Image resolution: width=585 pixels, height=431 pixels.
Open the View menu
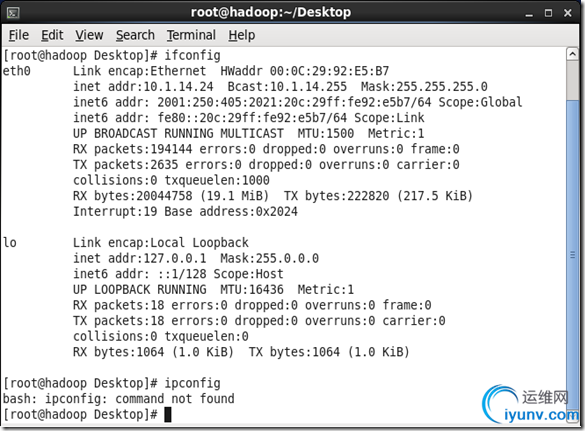pos(89,35)
